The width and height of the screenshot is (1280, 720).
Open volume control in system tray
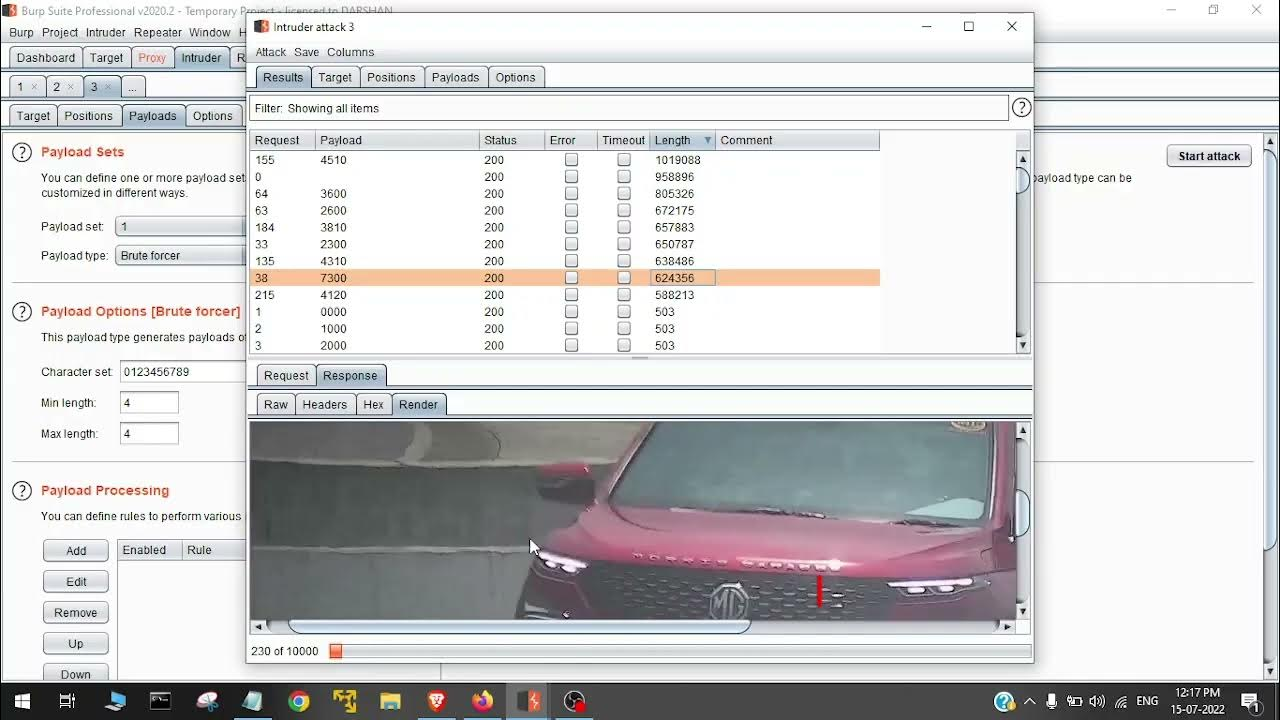pos(1097,701)
